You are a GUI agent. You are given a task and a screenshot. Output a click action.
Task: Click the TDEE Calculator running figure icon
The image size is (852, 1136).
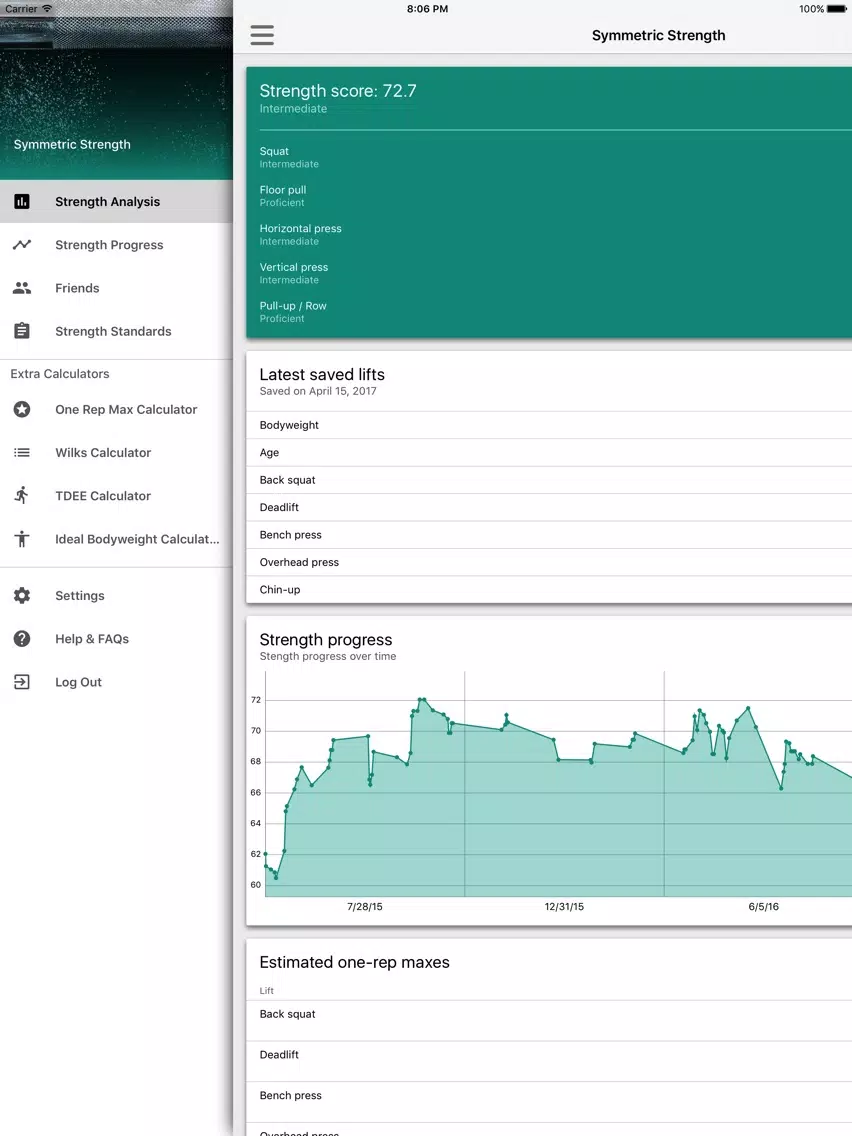pos(22,496)
